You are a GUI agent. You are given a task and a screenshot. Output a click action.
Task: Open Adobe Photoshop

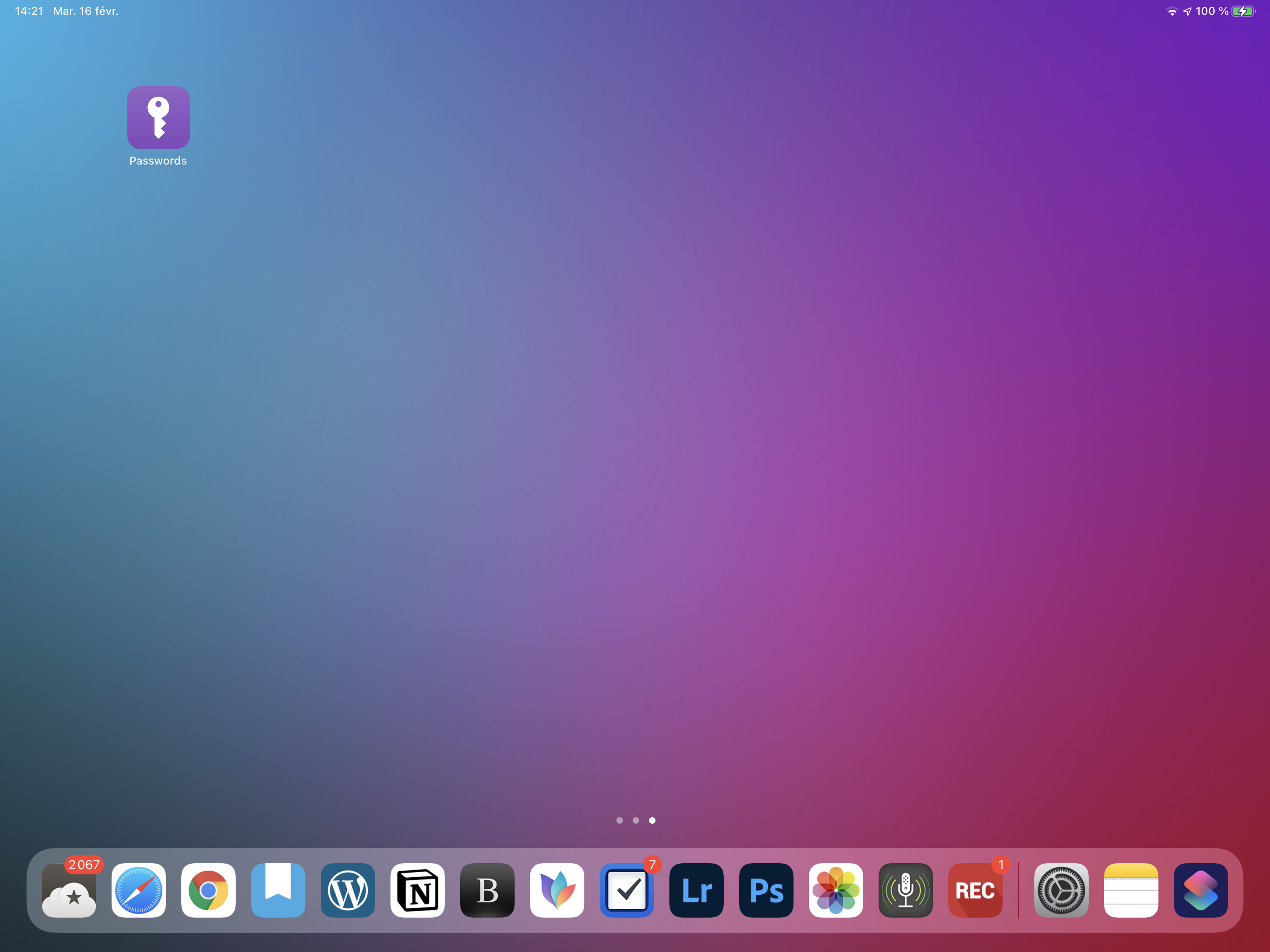[x=766, y=890]
